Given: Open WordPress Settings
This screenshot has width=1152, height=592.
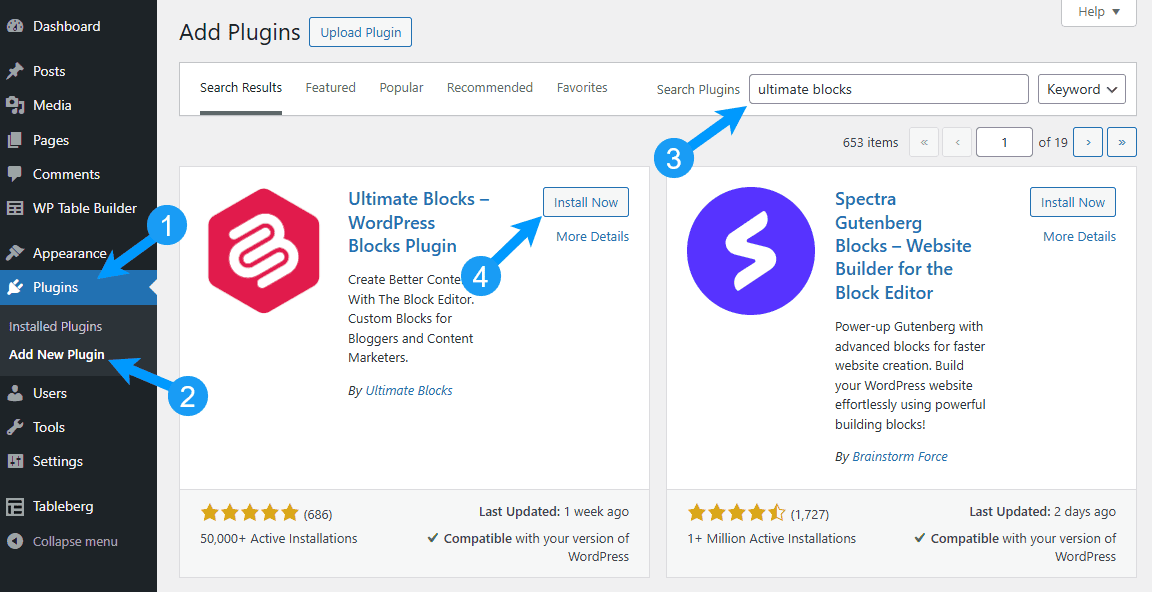Looking at the screenshot, I should [54, 461].
